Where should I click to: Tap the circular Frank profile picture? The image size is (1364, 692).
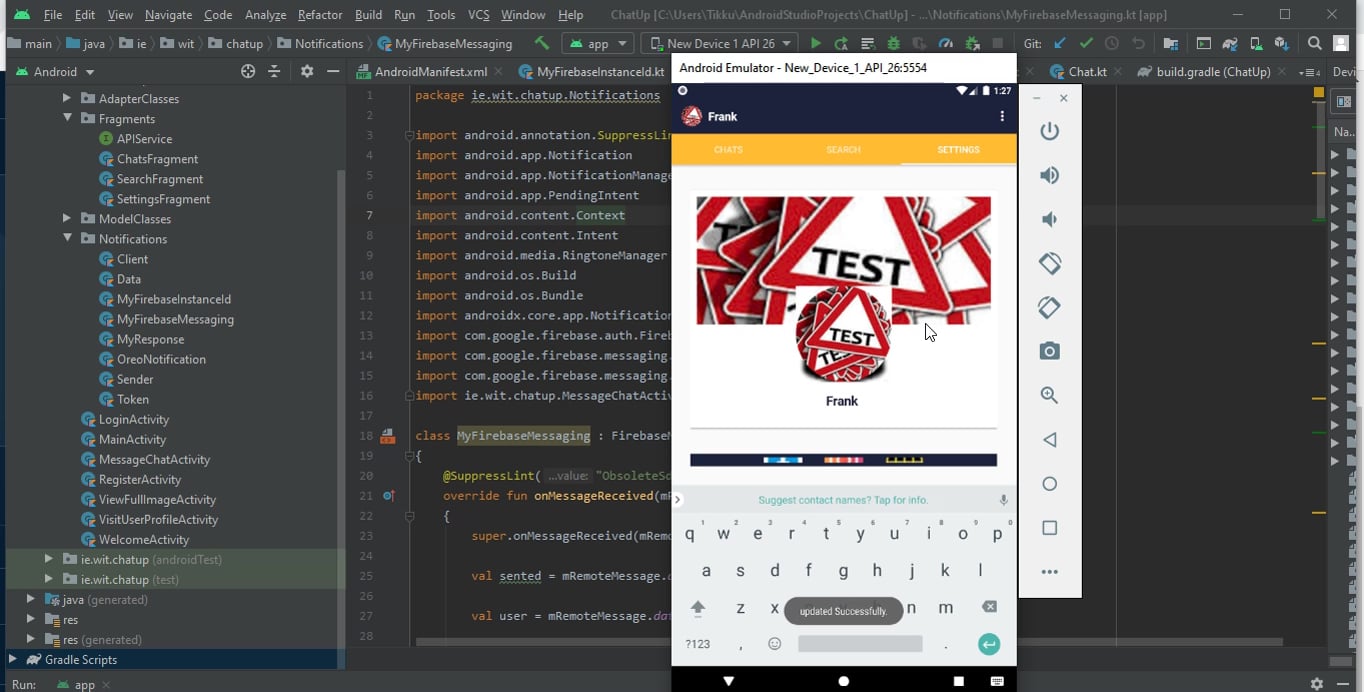point(842,335)
